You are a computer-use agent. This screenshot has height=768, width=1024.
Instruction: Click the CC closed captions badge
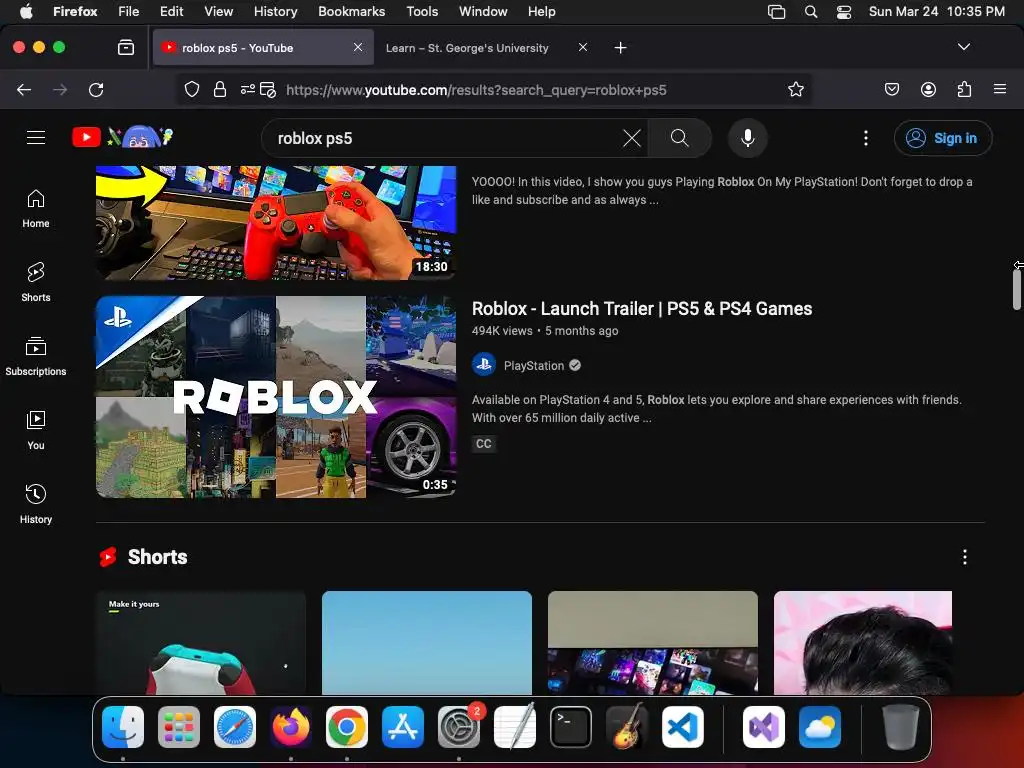pos(483,444)
